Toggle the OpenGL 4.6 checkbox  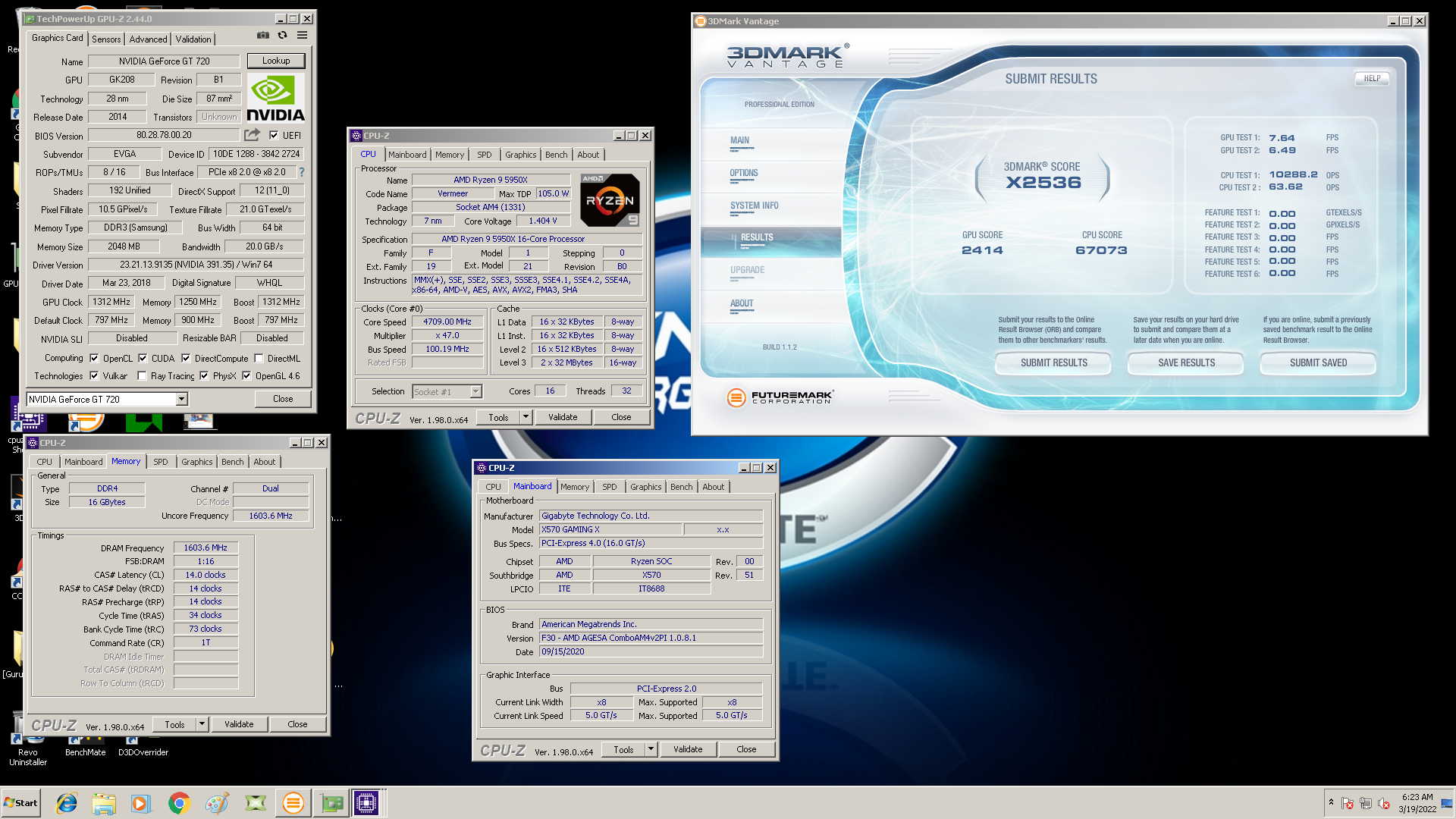coord(246,376)
